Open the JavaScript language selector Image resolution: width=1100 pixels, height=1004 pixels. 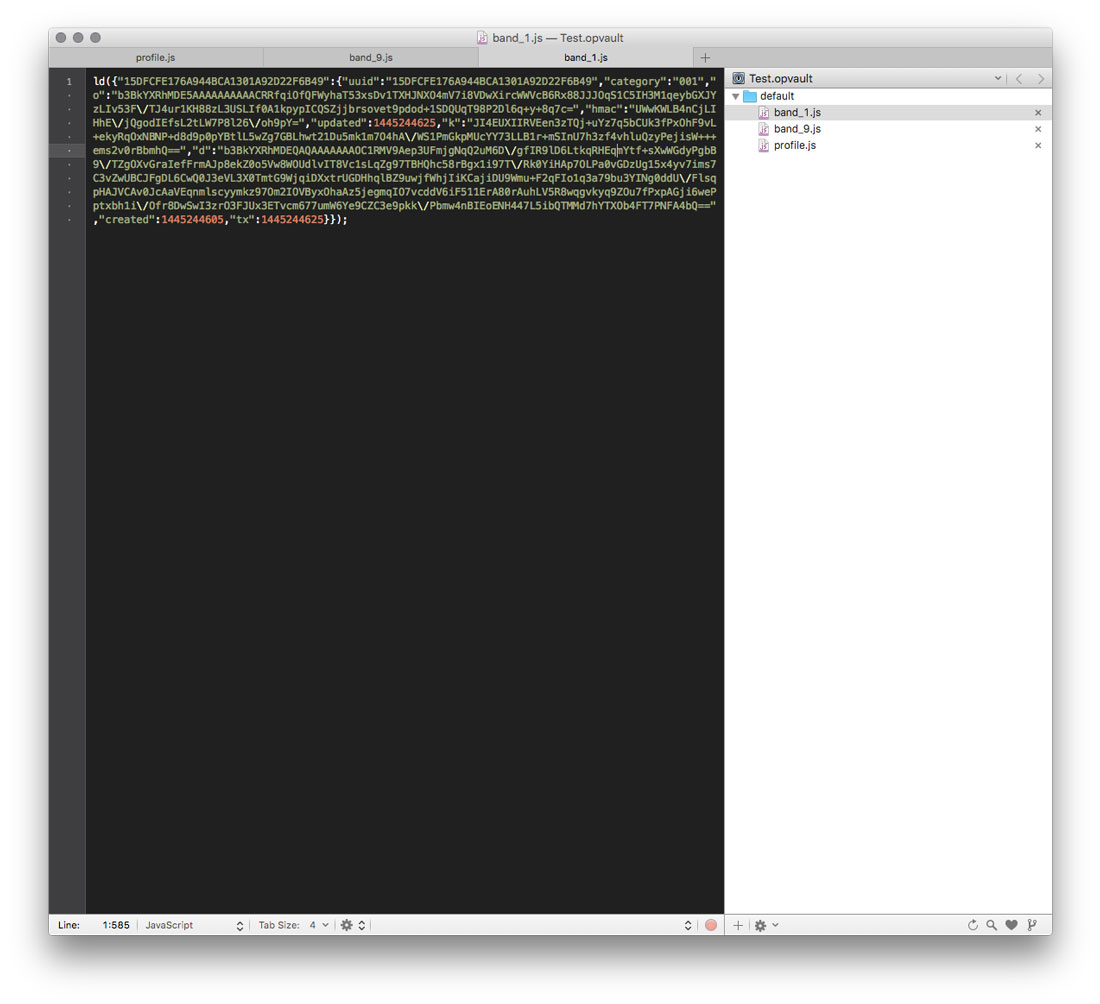[194, 925]
